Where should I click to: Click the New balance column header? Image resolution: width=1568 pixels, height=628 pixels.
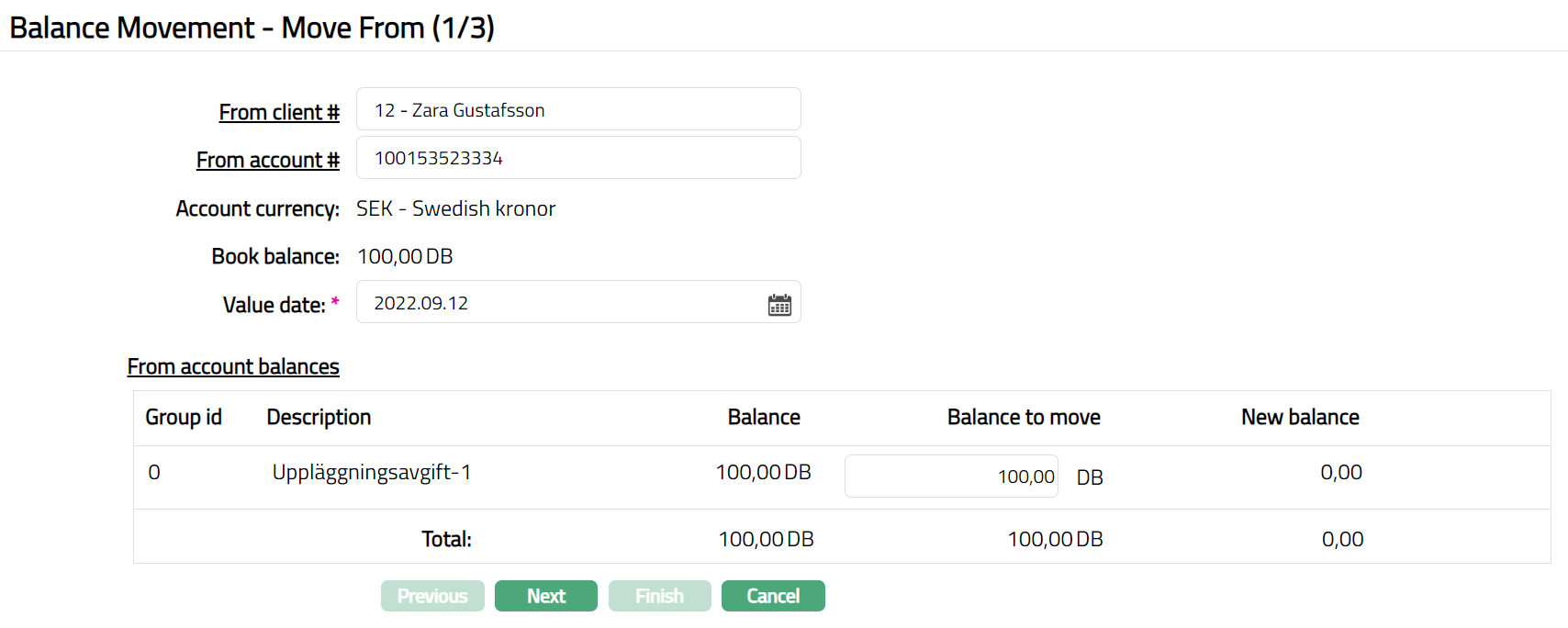[x=1300, y=418]
